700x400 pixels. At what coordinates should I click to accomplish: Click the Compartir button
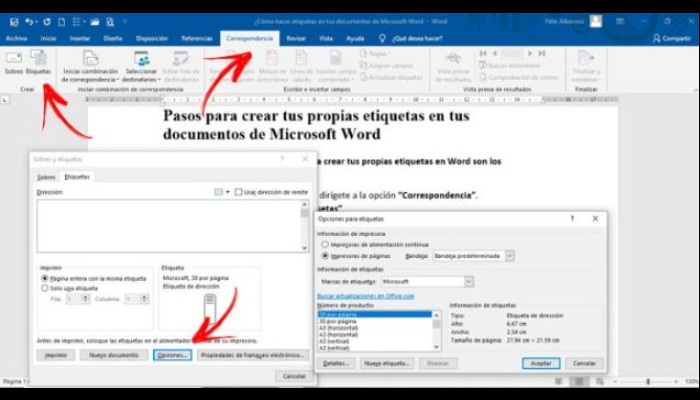point(671,39)
